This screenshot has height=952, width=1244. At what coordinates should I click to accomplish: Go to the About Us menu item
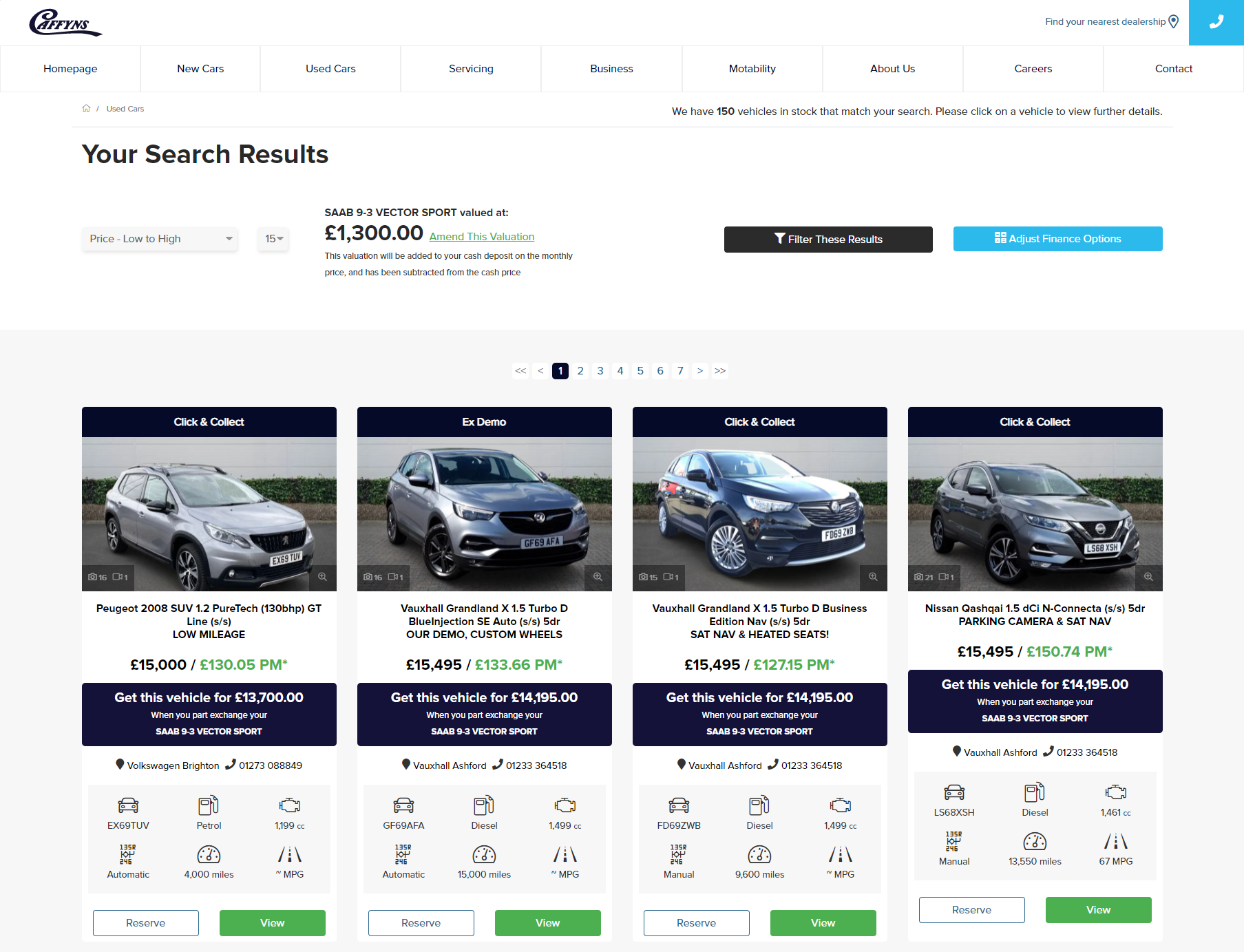click(x=893, y=69)
